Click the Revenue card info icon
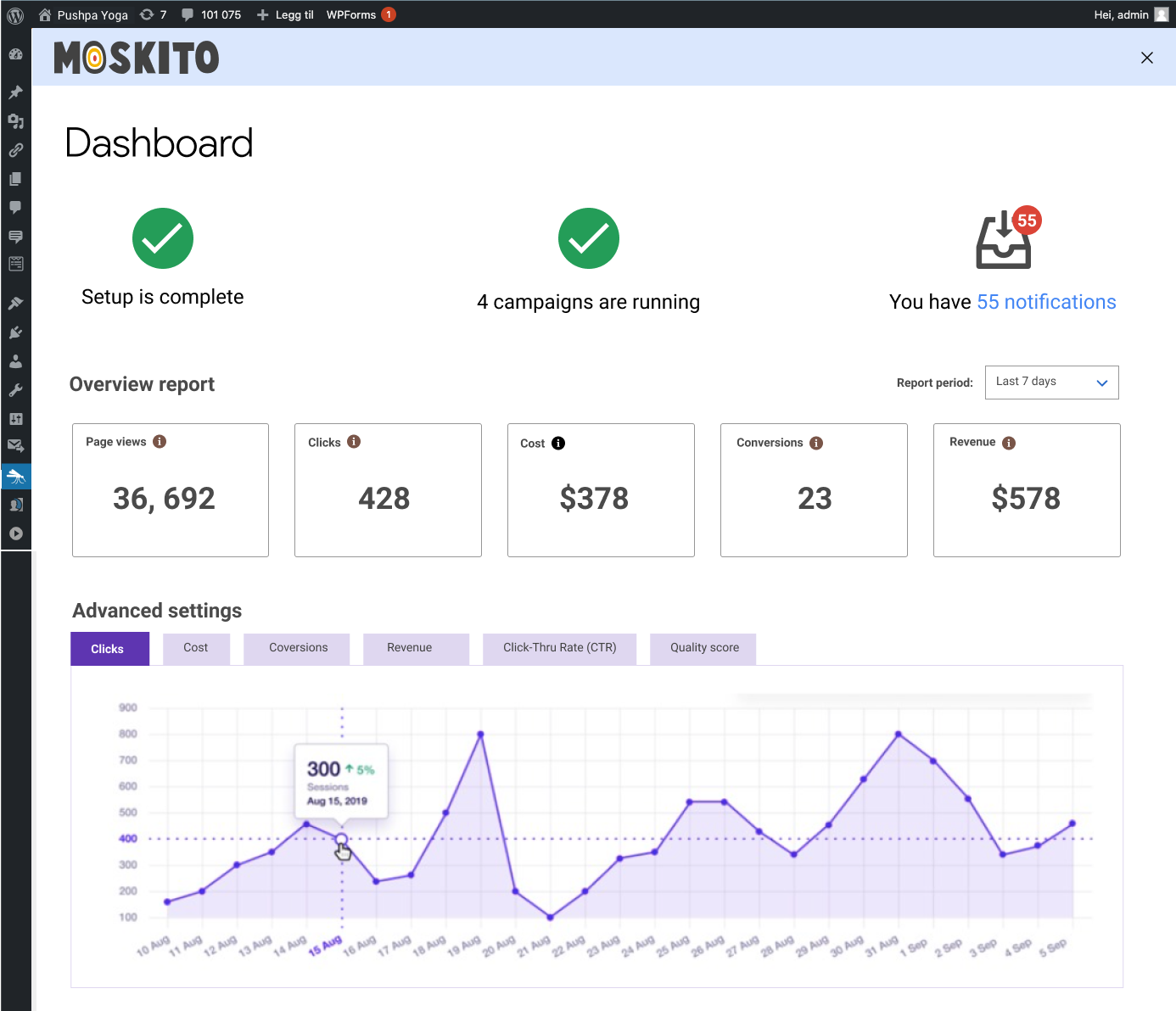Image resolution: width=1176 pixels, height=1011 pixels. (1009, 443)
